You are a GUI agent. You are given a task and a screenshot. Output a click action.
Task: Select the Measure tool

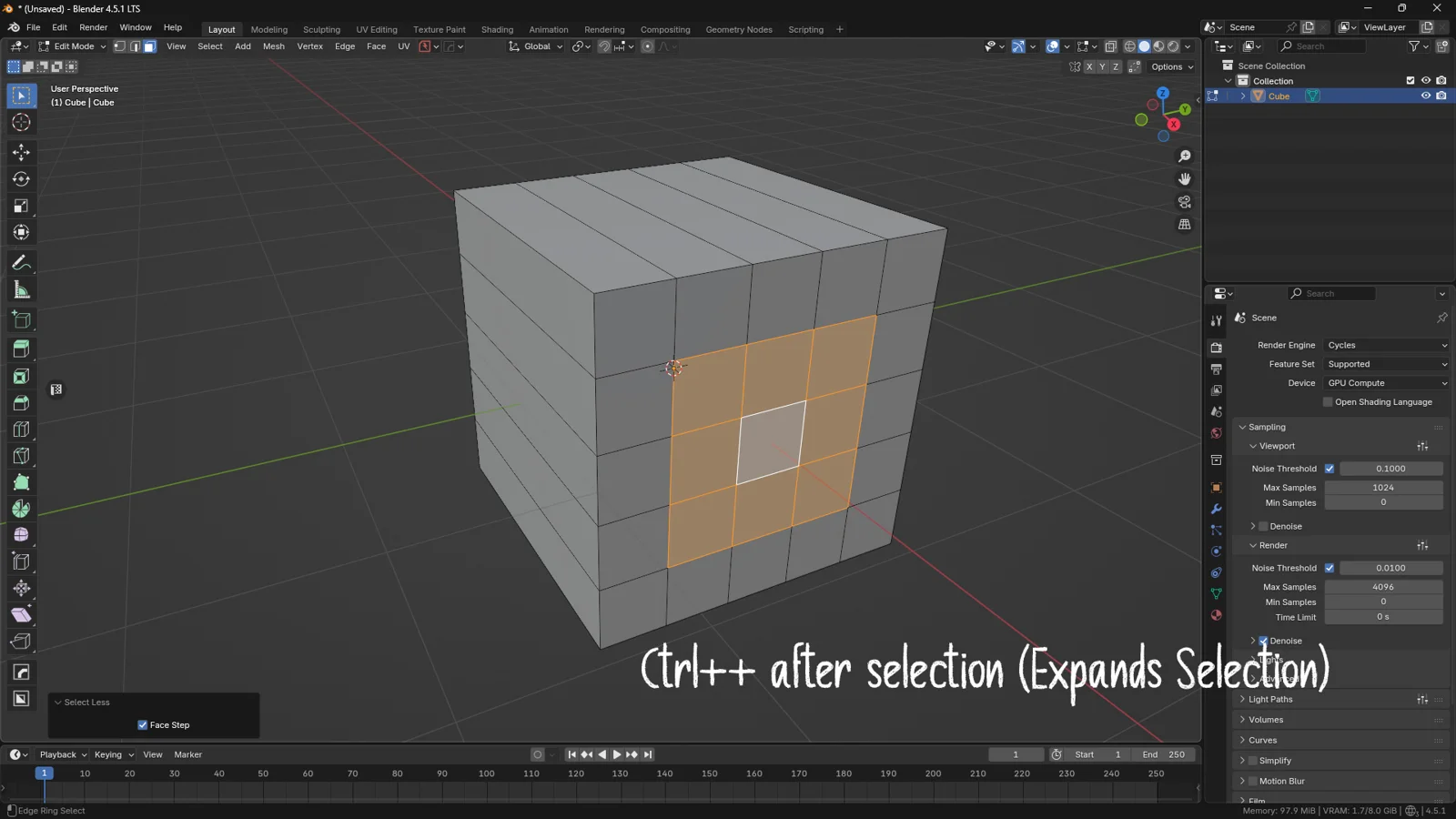pos(21,290)
